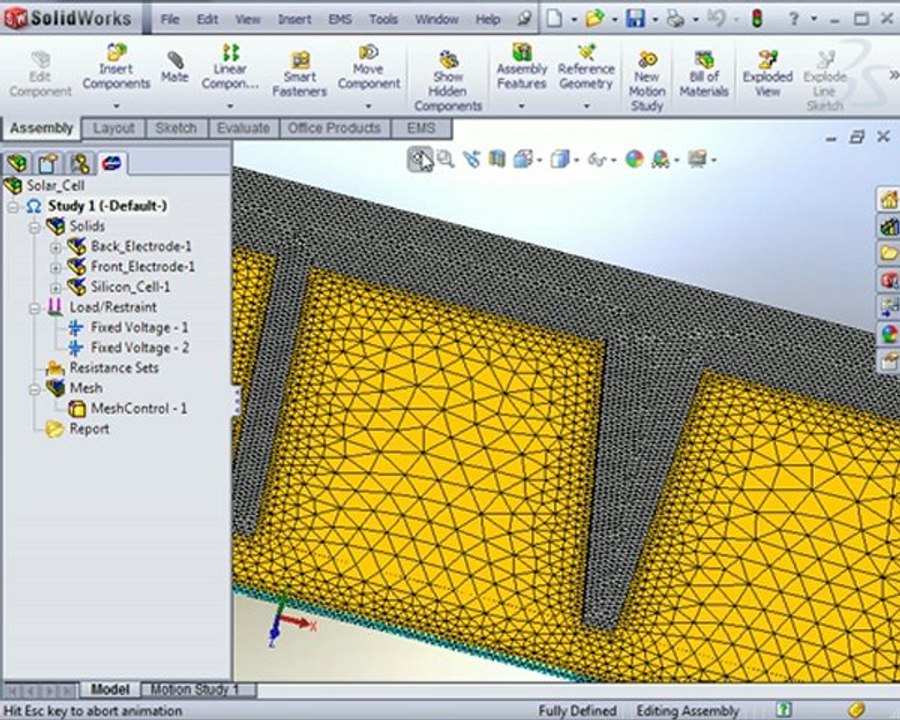Open Assembly Features tool

(522, 67)
